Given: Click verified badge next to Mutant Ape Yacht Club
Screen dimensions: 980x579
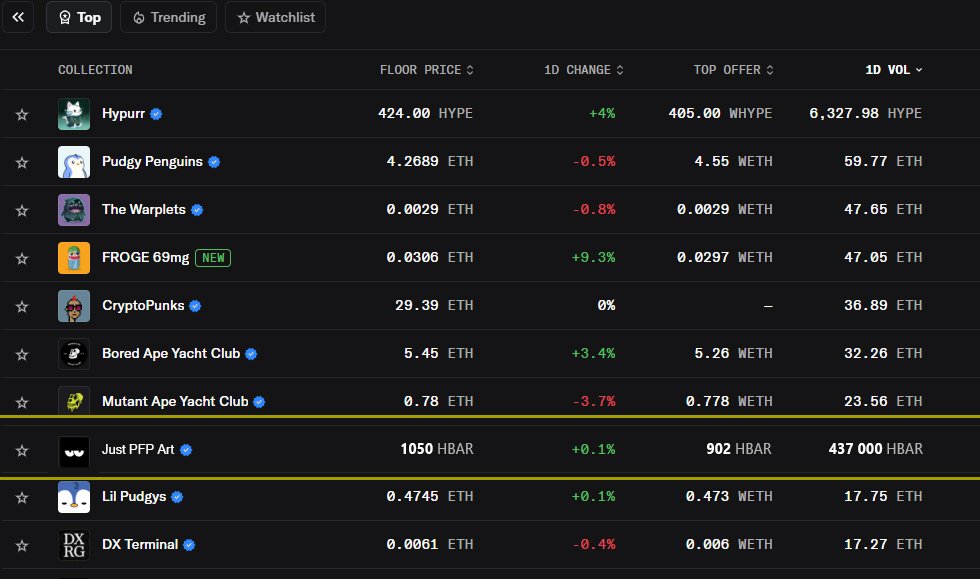Looking at the screenshot, I should click(259, 402).
